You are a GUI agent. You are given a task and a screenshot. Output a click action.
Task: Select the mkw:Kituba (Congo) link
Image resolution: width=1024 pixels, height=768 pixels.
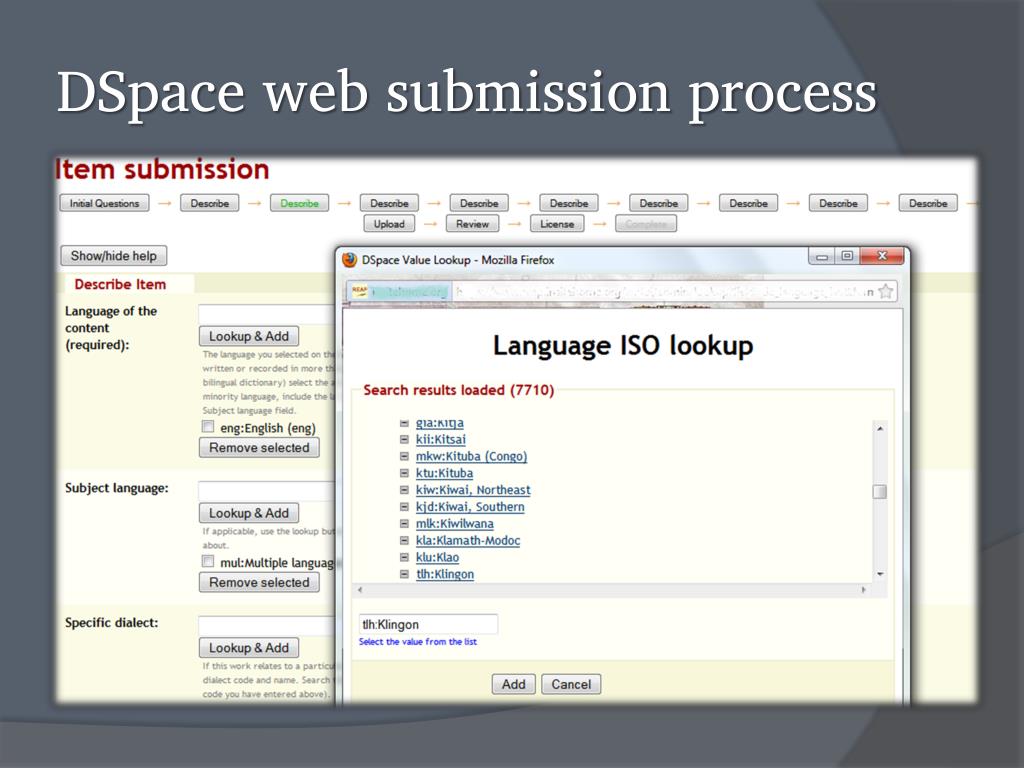coord(472,456)
